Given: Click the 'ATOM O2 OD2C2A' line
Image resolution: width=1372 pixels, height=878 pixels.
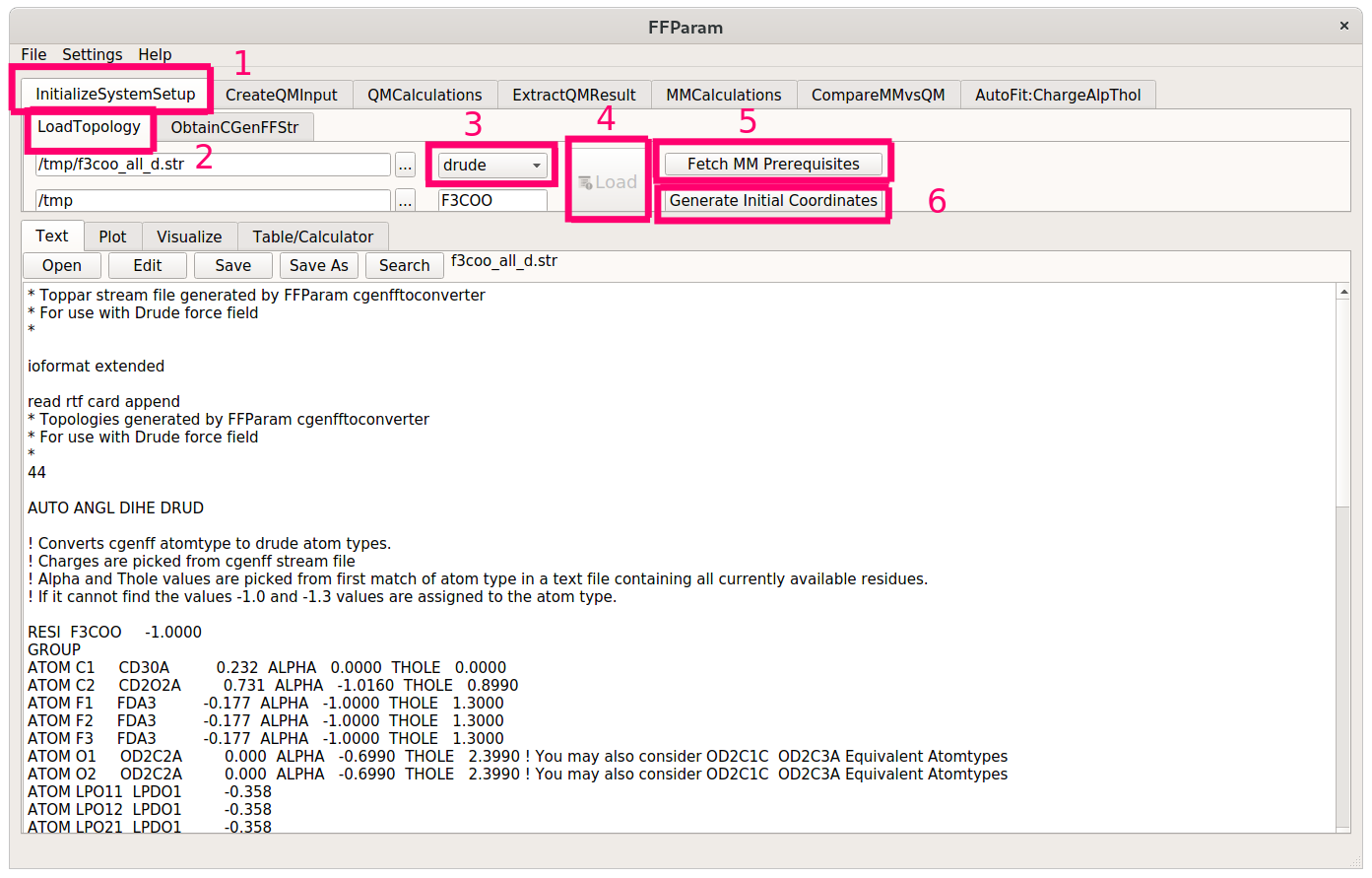Looking at the screenshot, I should click(518, 774).
